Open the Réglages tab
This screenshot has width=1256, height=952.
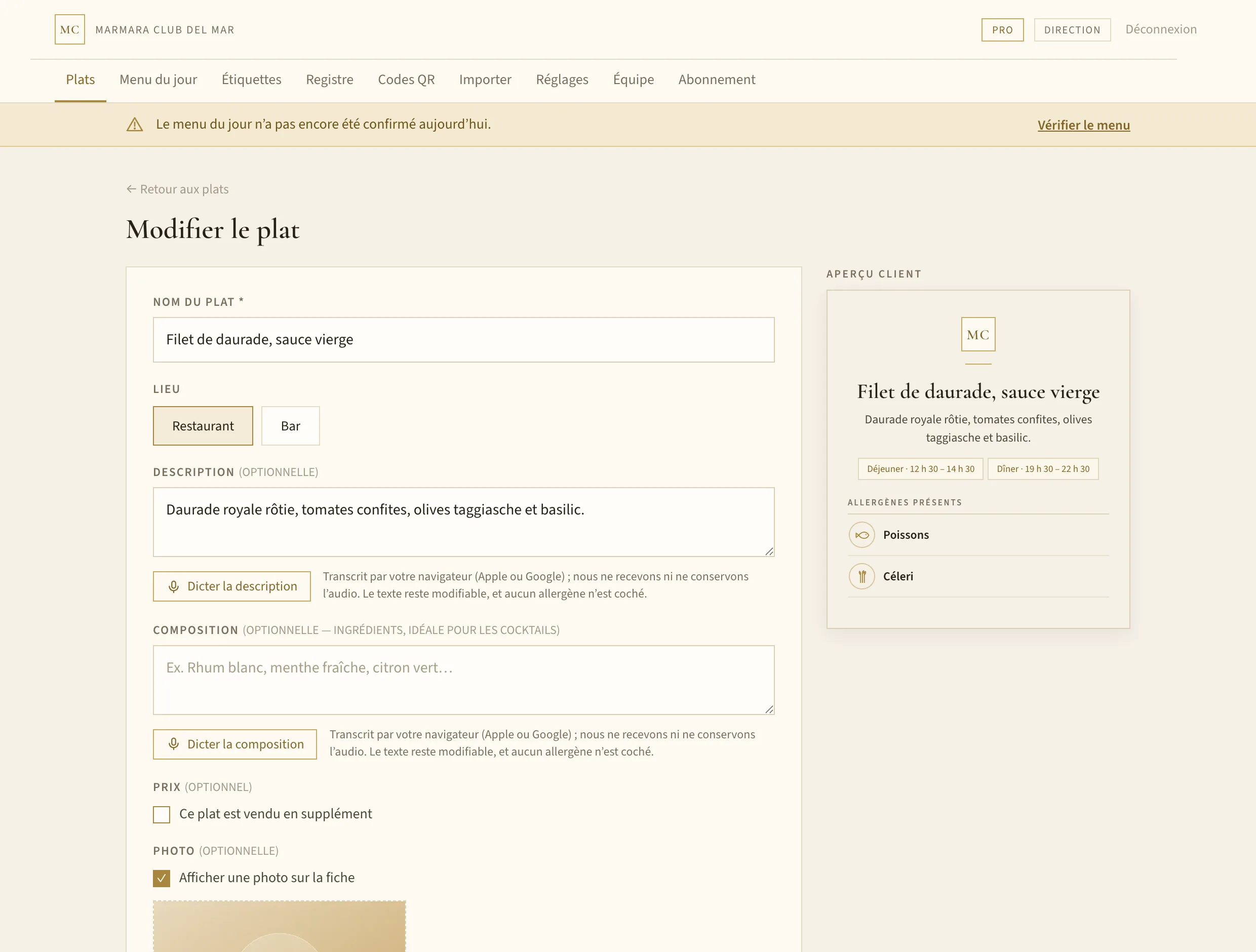pos(562,80)
